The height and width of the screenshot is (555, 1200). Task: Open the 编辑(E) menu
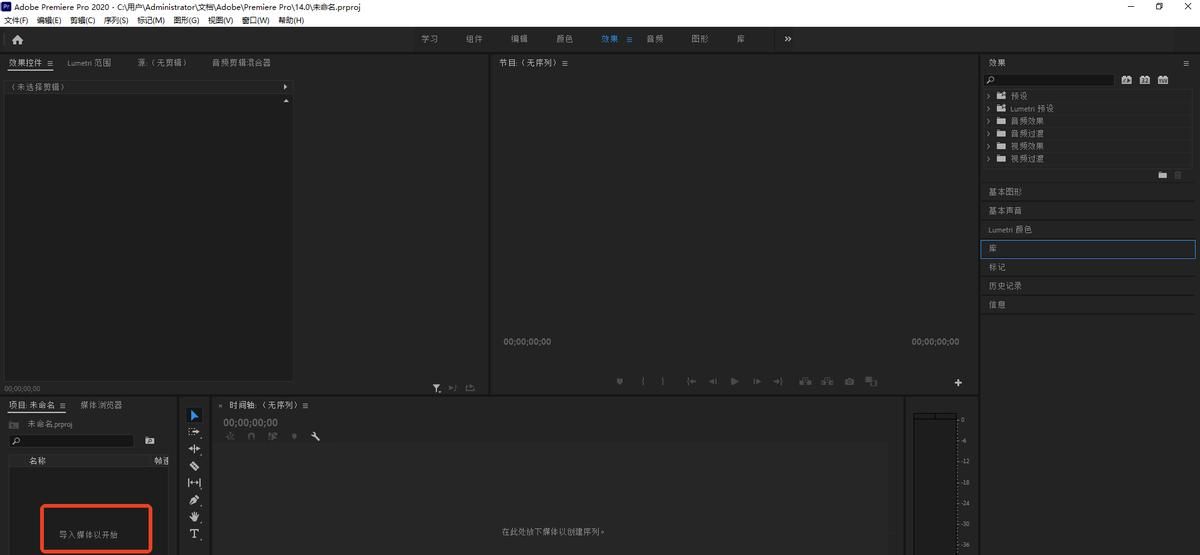pyautogui.click(x=49, y=20)
